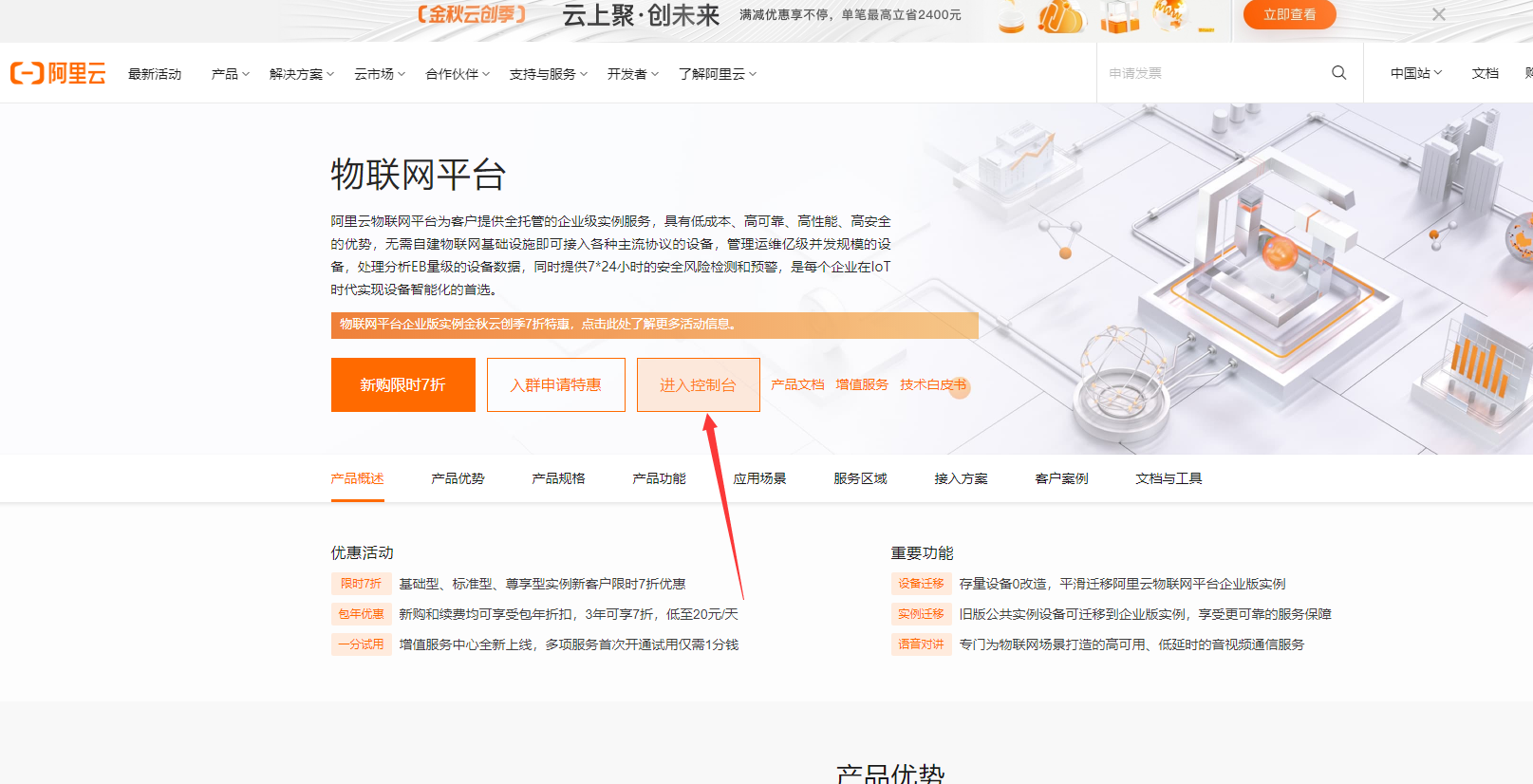Click the 进入控制台 button
This screenshot has height=784, width=1533.
[x=699, y=384]
